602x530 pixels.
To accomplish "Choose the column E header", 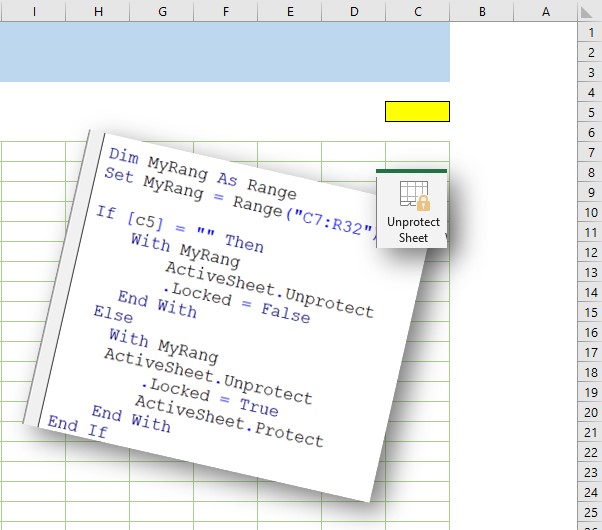I will click(x=289, y=11).
